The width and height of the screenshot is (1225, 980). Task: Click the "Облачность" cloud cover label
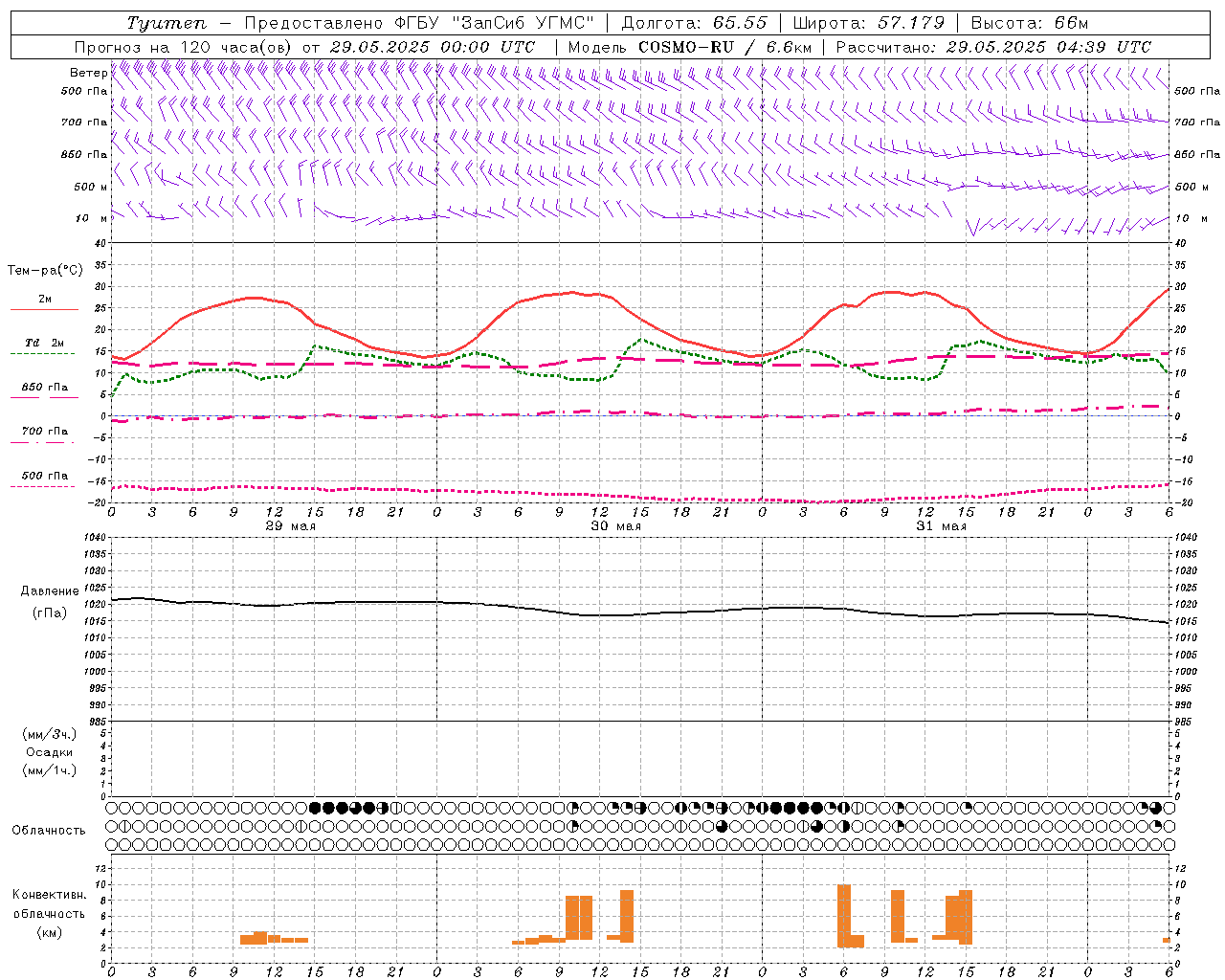(x=49, y=830)
